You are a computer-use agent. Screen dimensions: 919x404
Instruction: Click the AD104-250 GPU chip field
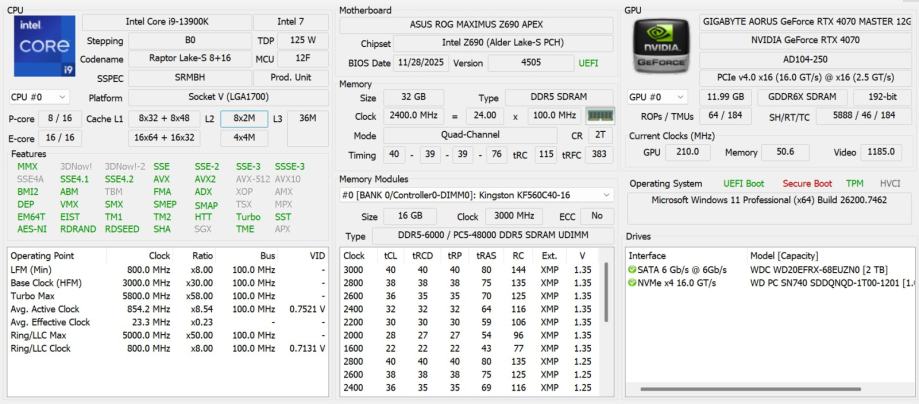tap(806, 59)
